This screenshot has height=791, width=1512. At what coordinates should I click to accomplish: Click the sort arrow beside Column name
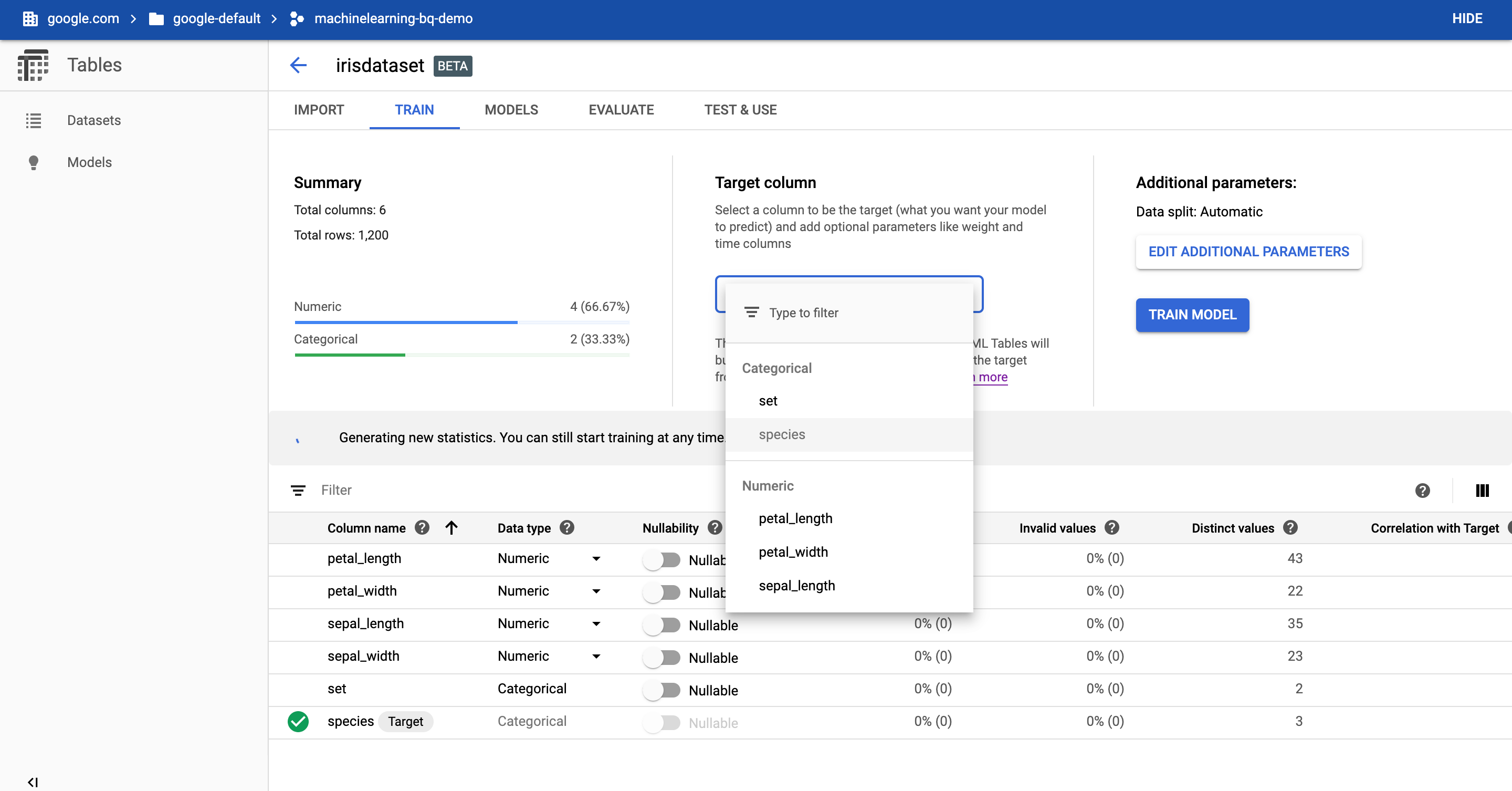click(x=451, y=528)
